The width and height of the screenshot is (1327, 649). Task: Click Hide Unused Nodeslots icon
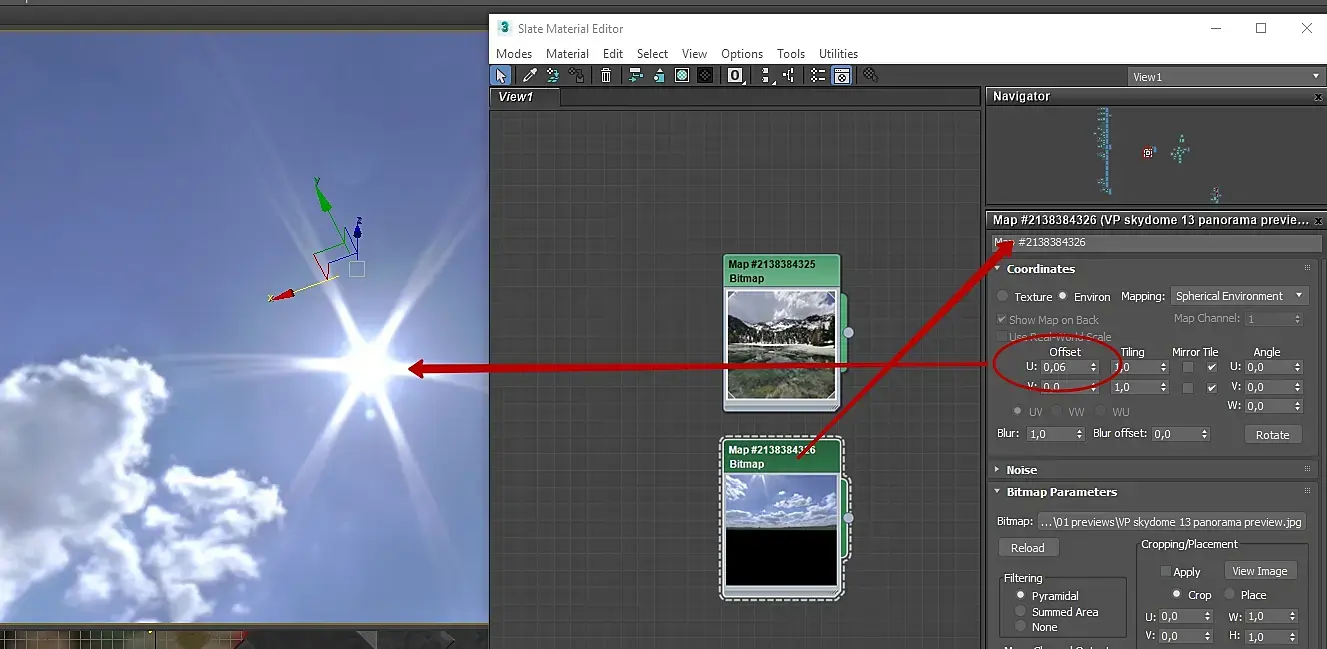658,75
